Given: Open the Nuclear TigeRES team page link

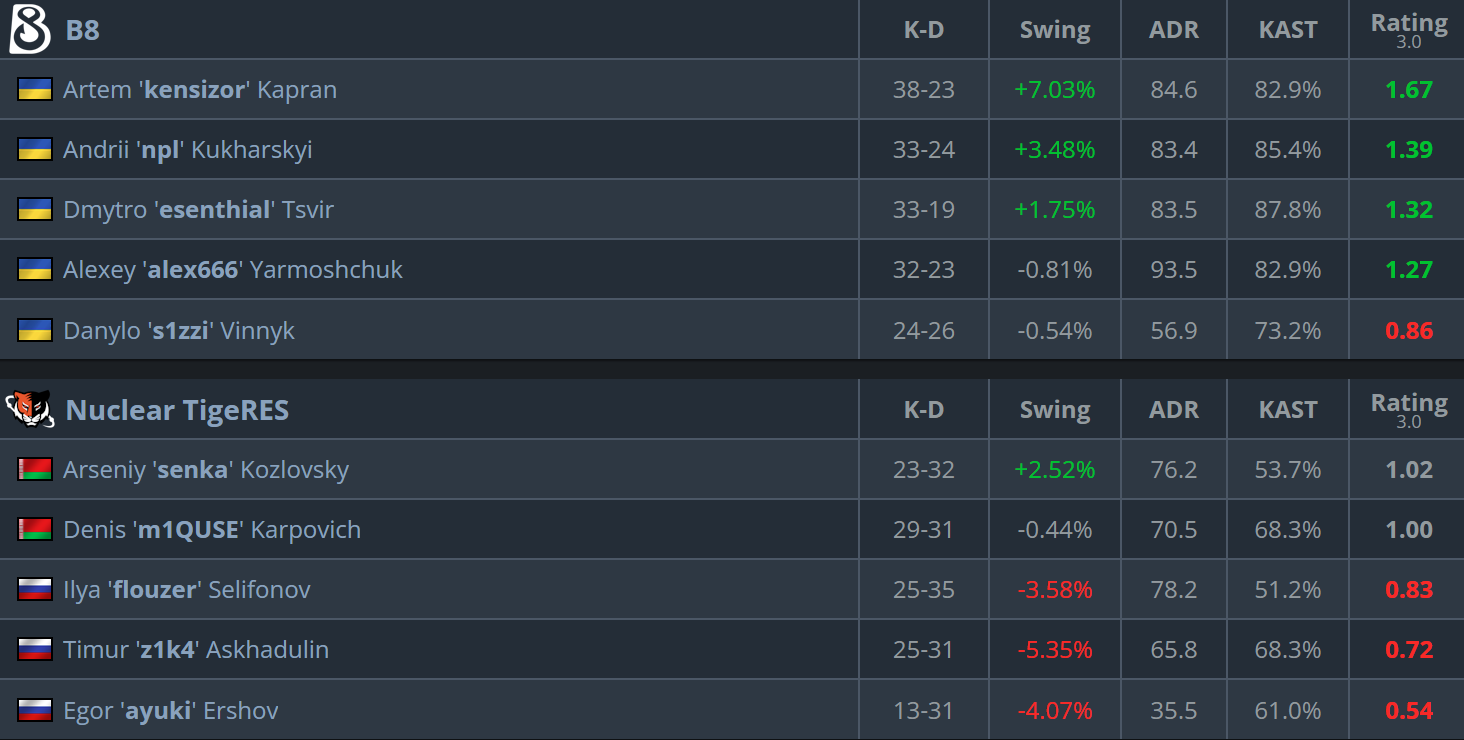Looking at the screenshot, I should tap(177, 410).
